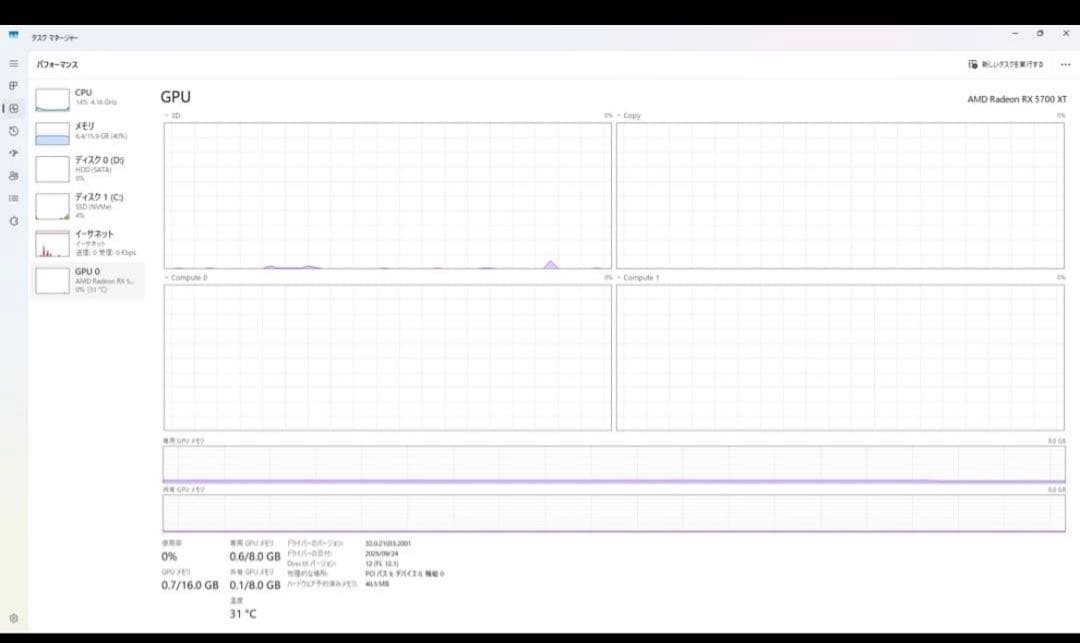The image size is (1080, 643).
Task: Click inside the 3D usage graph
Action: pyautogui.click(x=388, y=196)
